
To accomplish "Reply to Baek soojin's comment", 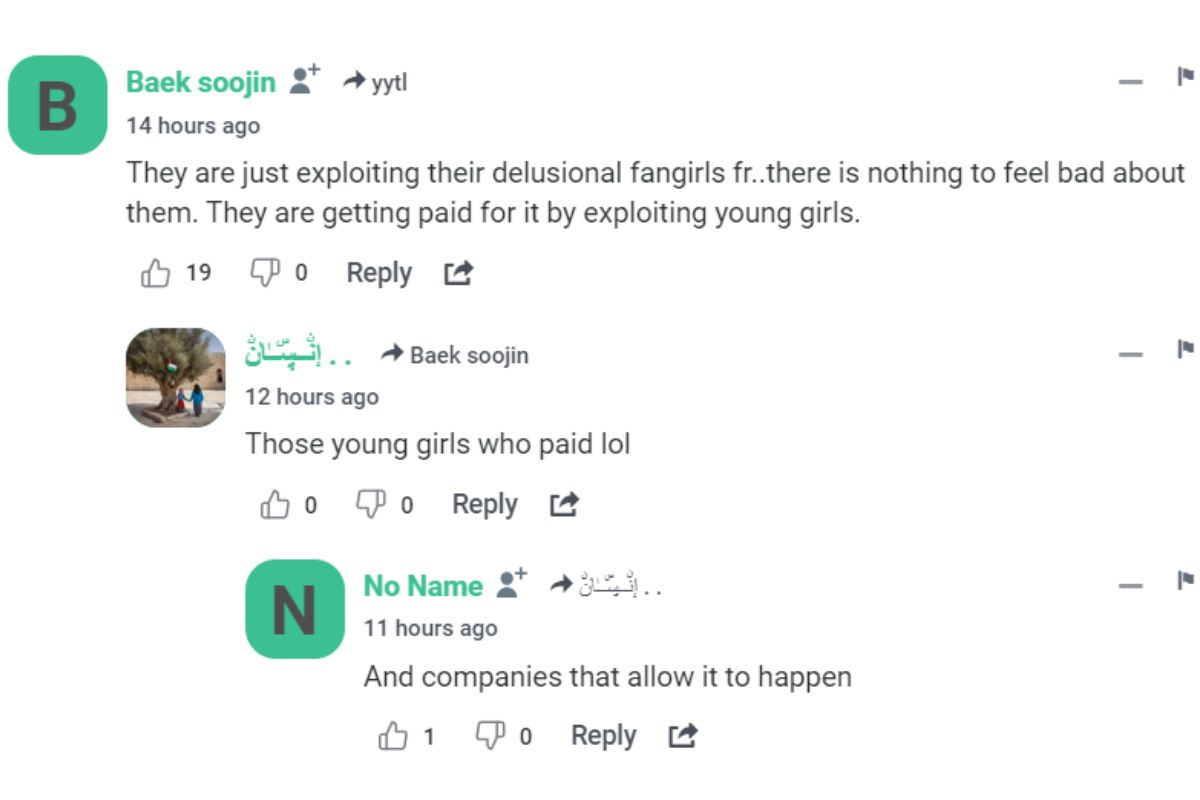I will click(379, 273).
